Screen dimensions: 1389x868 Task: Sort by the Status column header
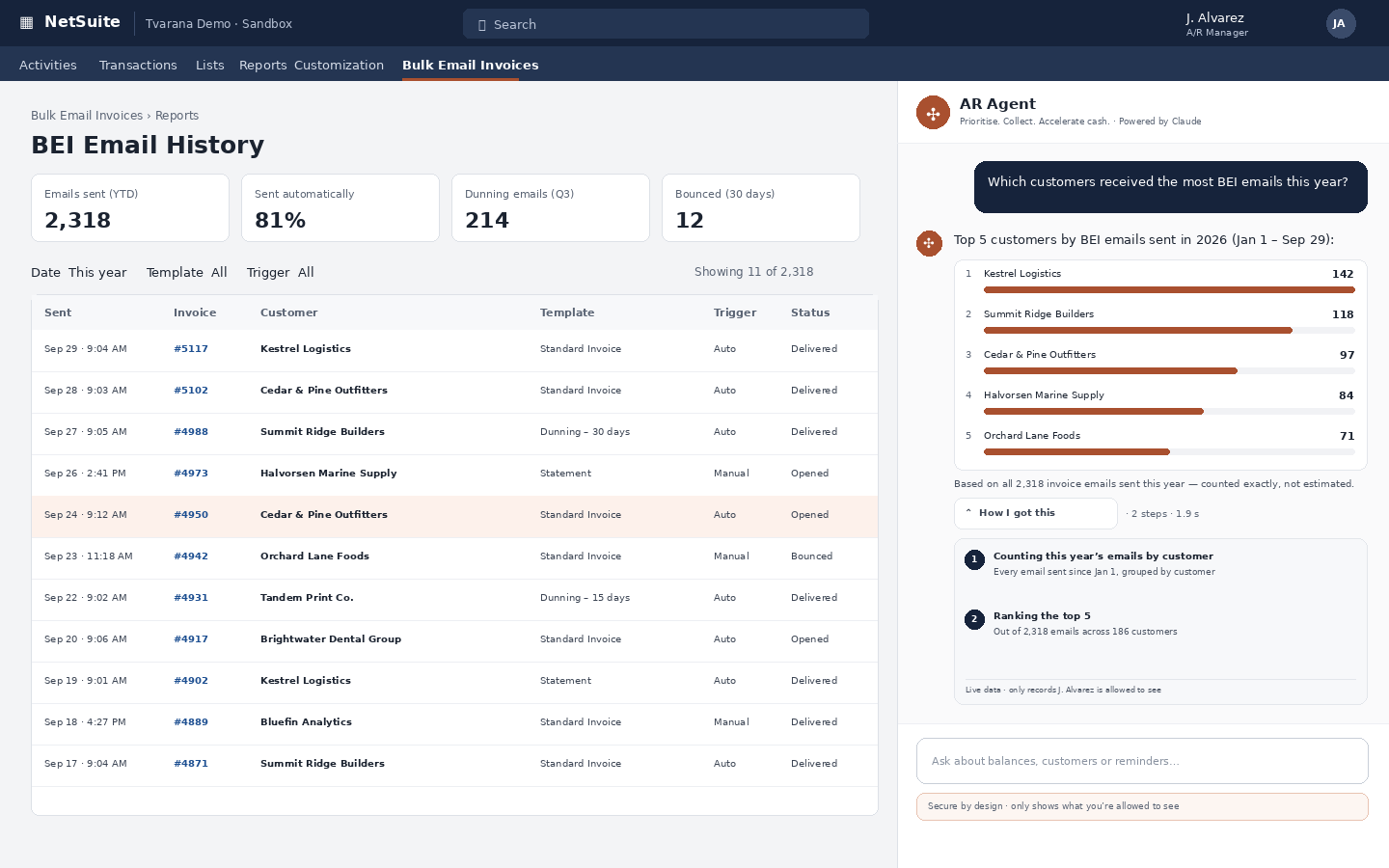pos(810,312)
